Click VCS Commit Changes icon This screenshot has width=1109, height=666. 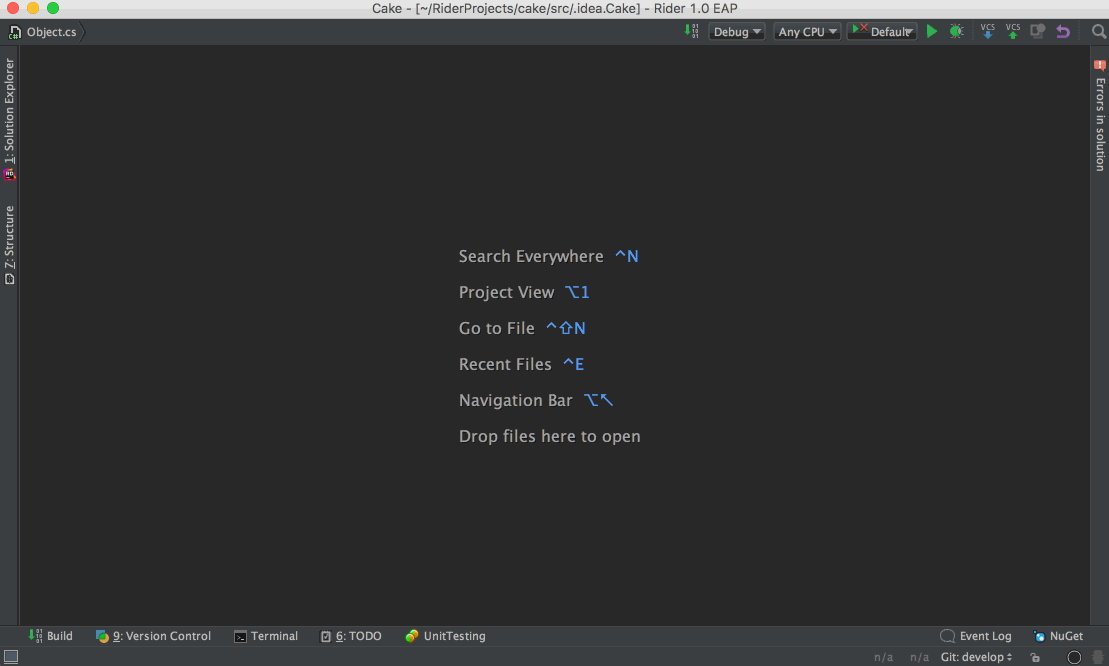click(1013, 31)
